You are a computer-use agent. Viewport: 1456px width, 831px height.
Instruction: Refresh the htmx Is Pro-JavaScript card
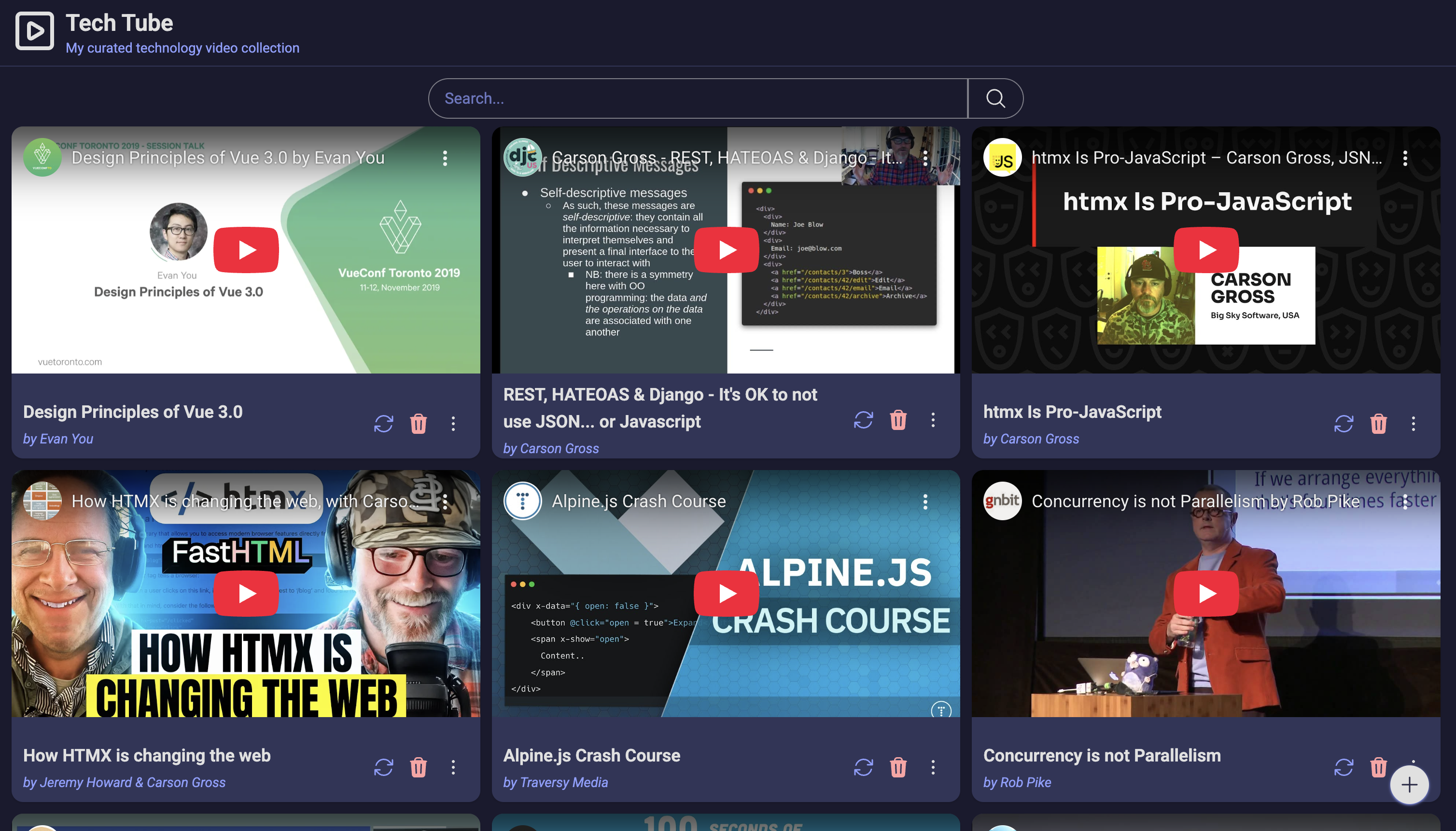(1344, 424)
